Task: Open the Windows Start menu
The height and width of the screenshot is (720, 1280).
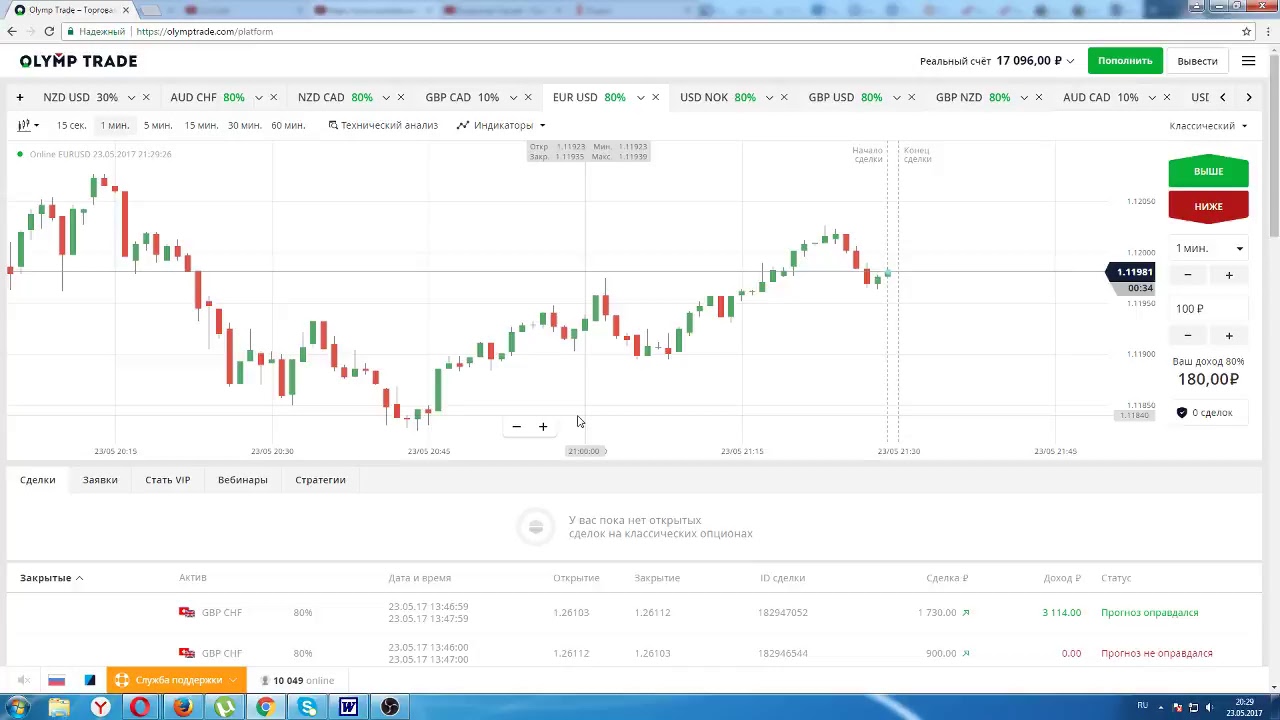Action: 18,707
